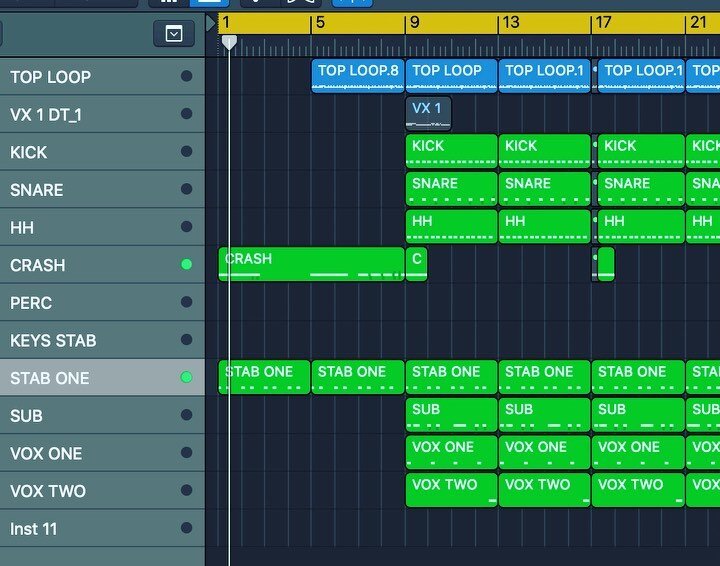
Task: Toggle the KICK track indicator dot
Action: tap(186, 151)
